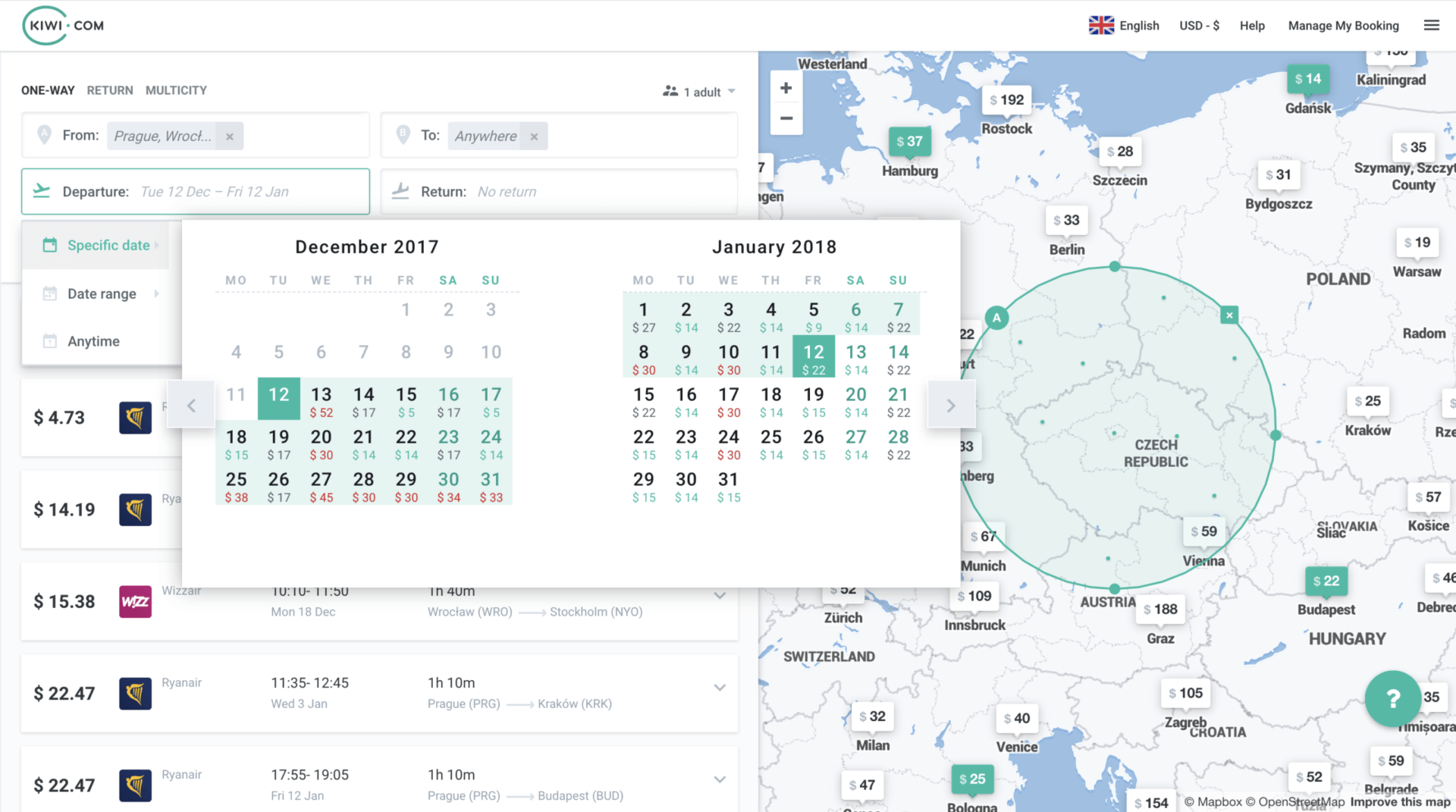Open Manage My Booking
Image resolution: width=1456 pixels, height=812 pixels.
tap(1343, 26)
